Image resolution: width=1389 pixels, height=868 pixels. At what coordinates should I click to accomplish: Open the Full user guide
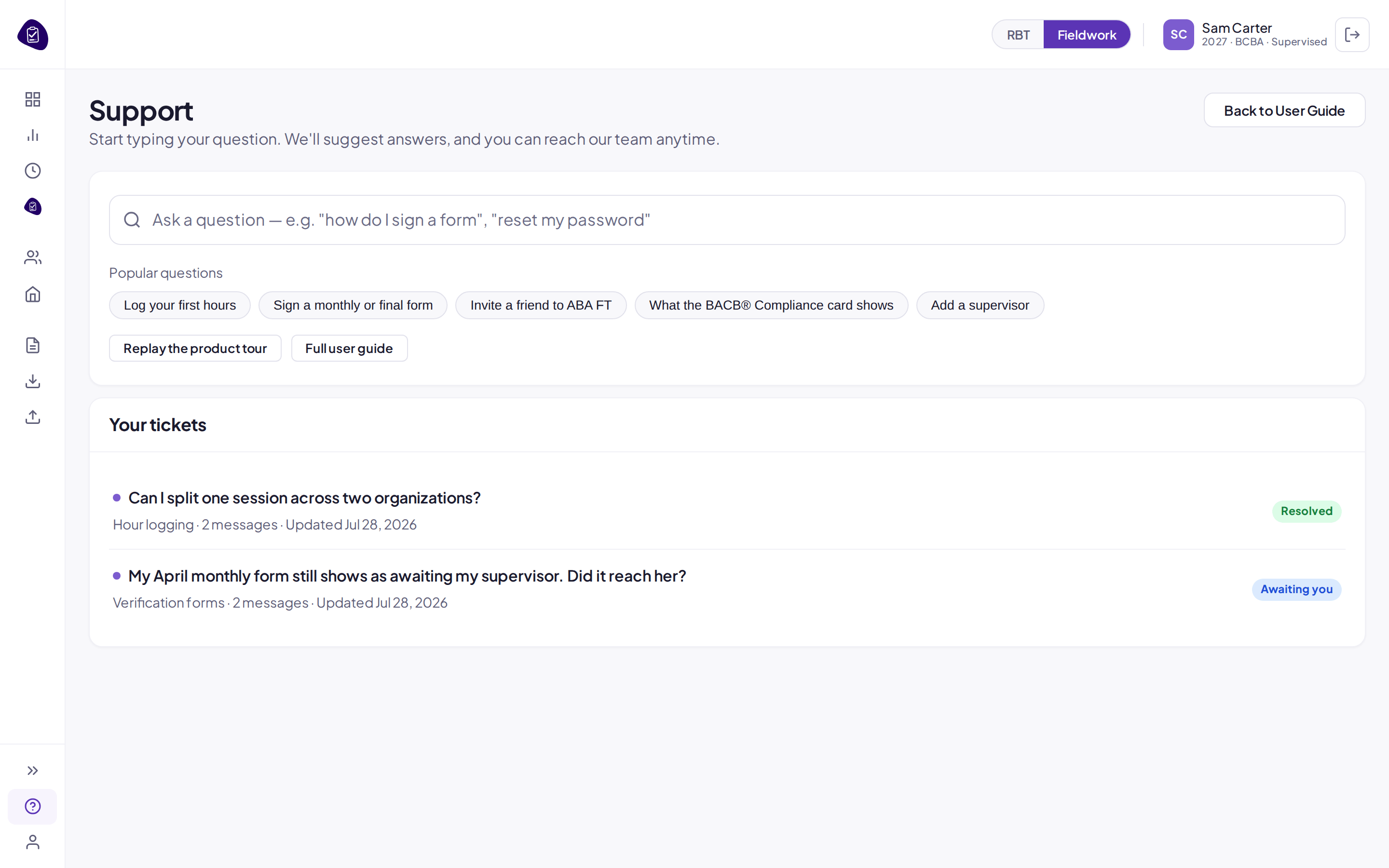(349, 349)
